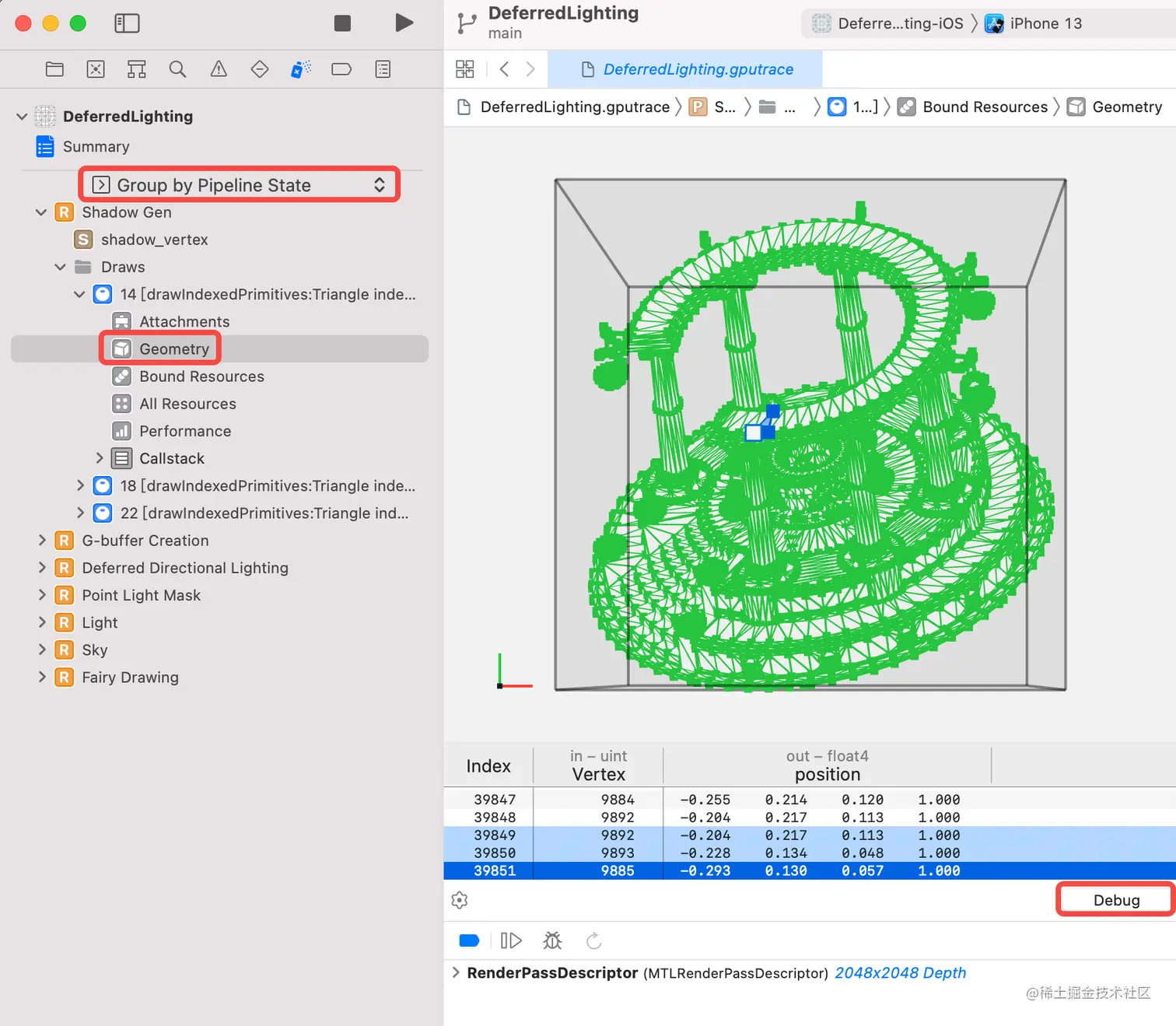Click the branch icon beside DeferredLighting main
1176x1026 pixels.
pos(467,23)
